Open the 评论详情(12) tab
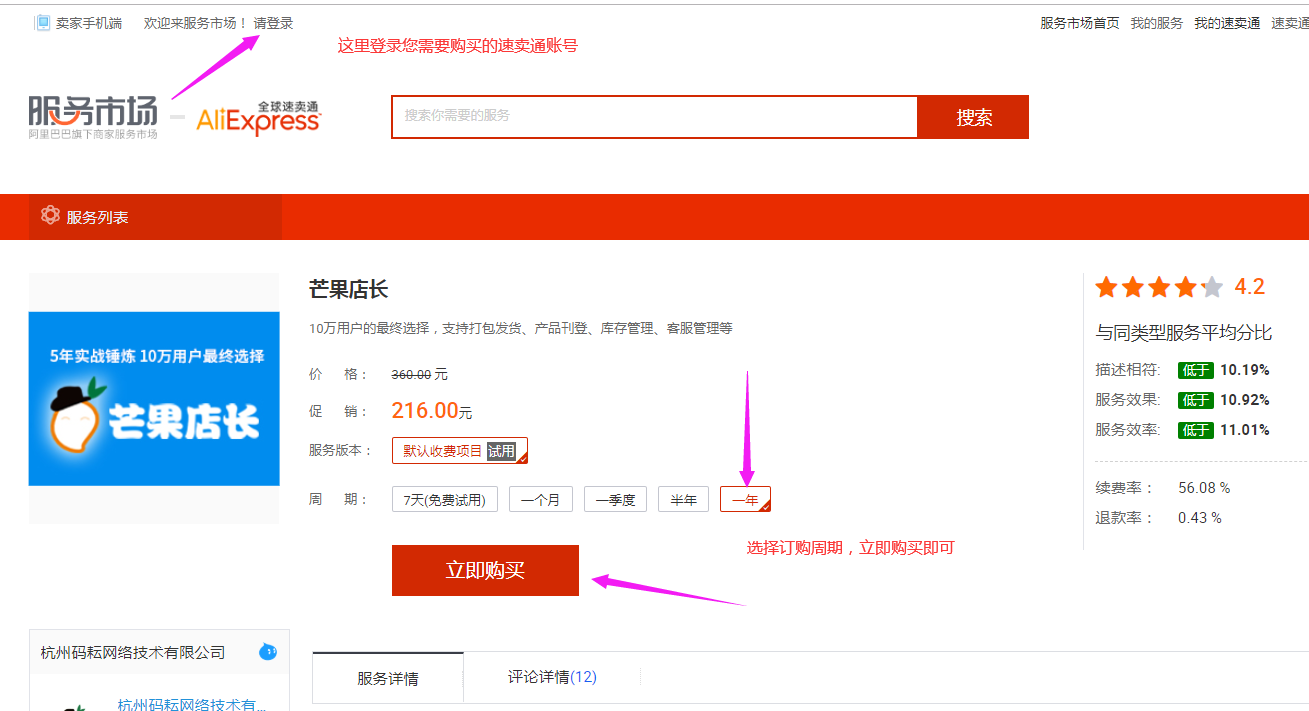Viewport: 1309px width, 711px height. (x=552, y=677)
